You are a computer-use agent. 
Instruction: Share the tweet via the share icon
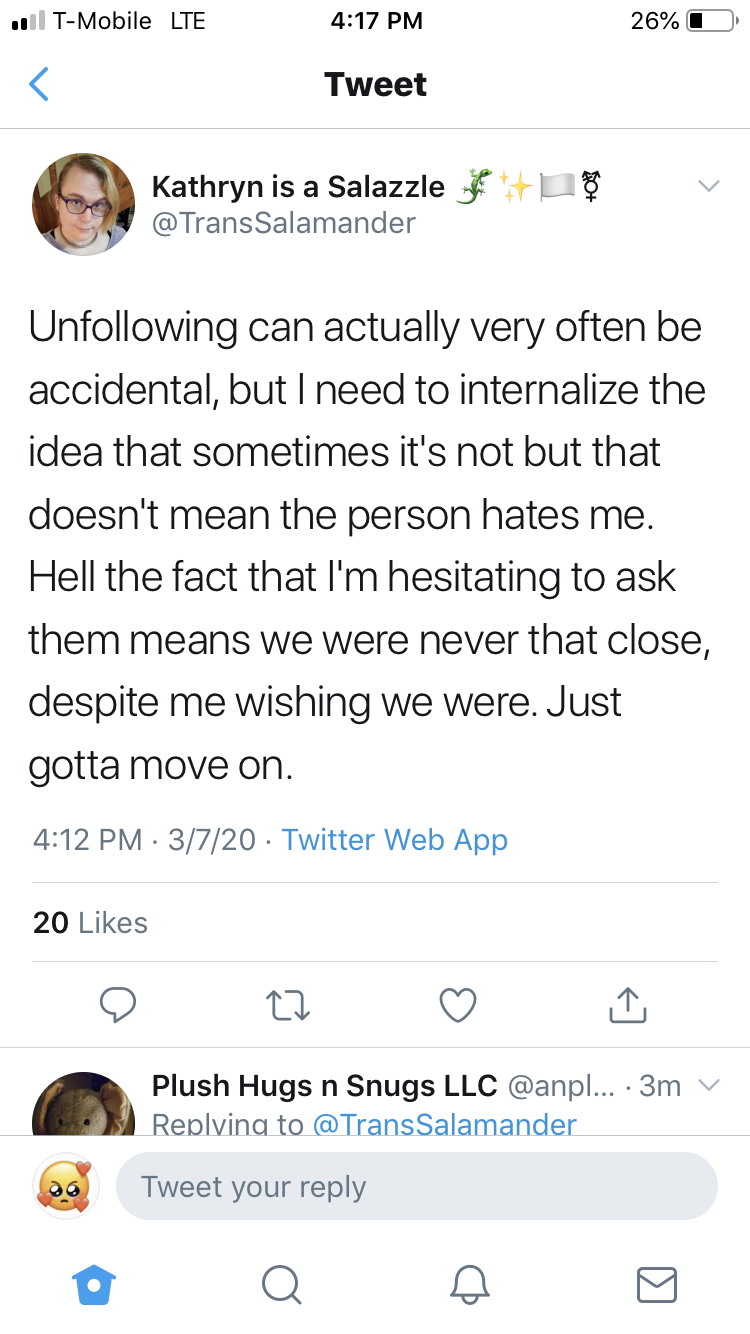(628, 1005)
